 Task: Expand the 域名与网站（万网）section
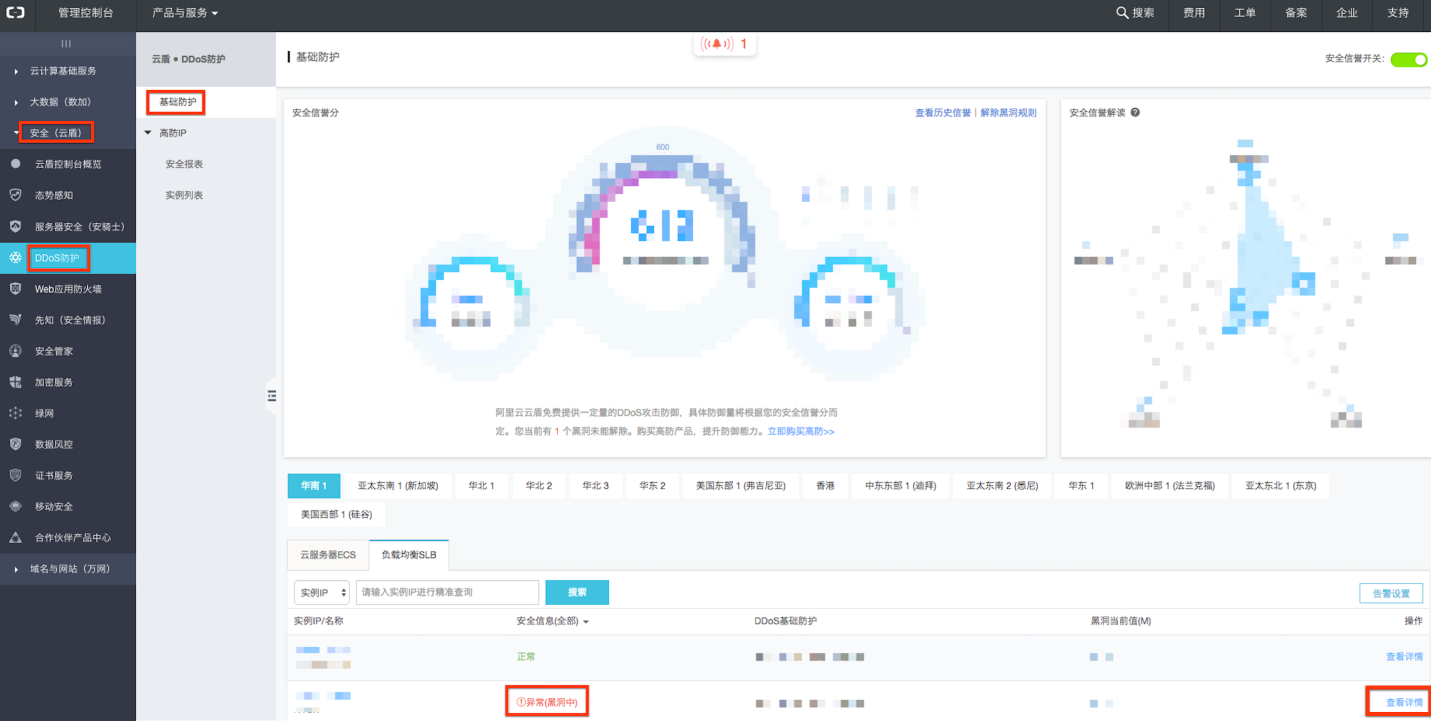(x=68, y=569)
